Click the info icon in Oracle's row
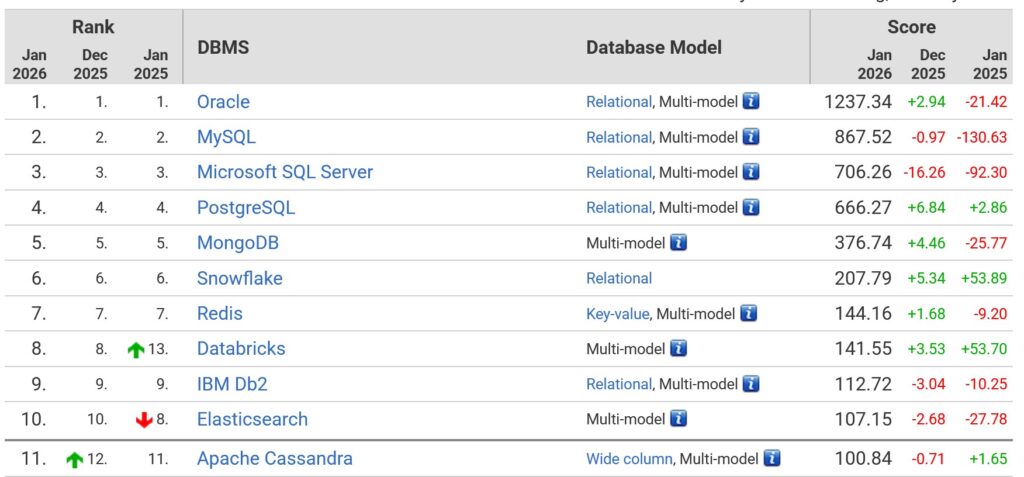The height and width of the screenshot is (477, 1024). tap(751, 102)
